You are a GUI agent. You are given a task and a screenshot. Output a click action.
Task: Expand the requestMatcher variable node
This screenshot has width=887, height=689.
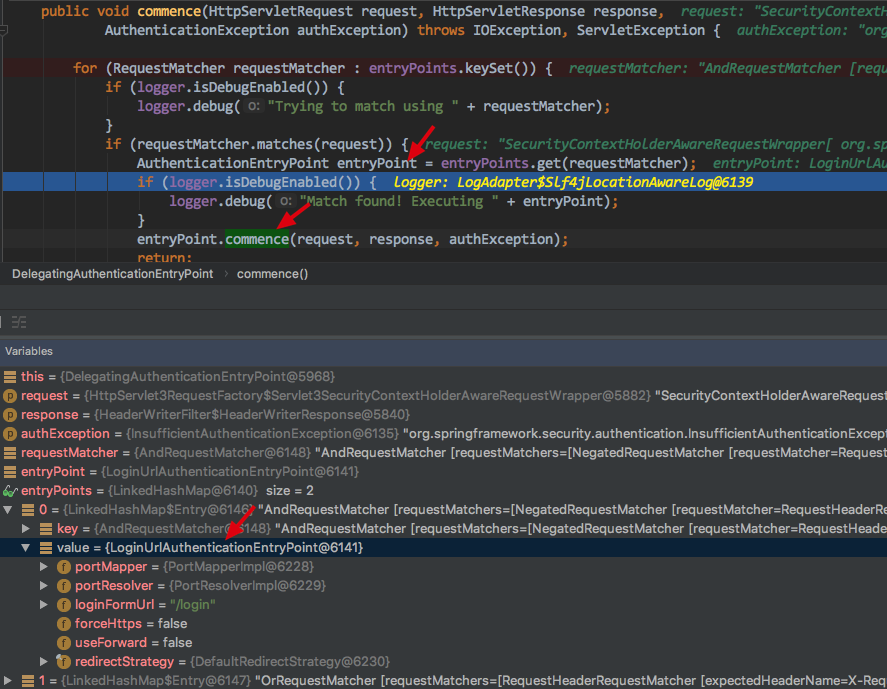(9, 452)
